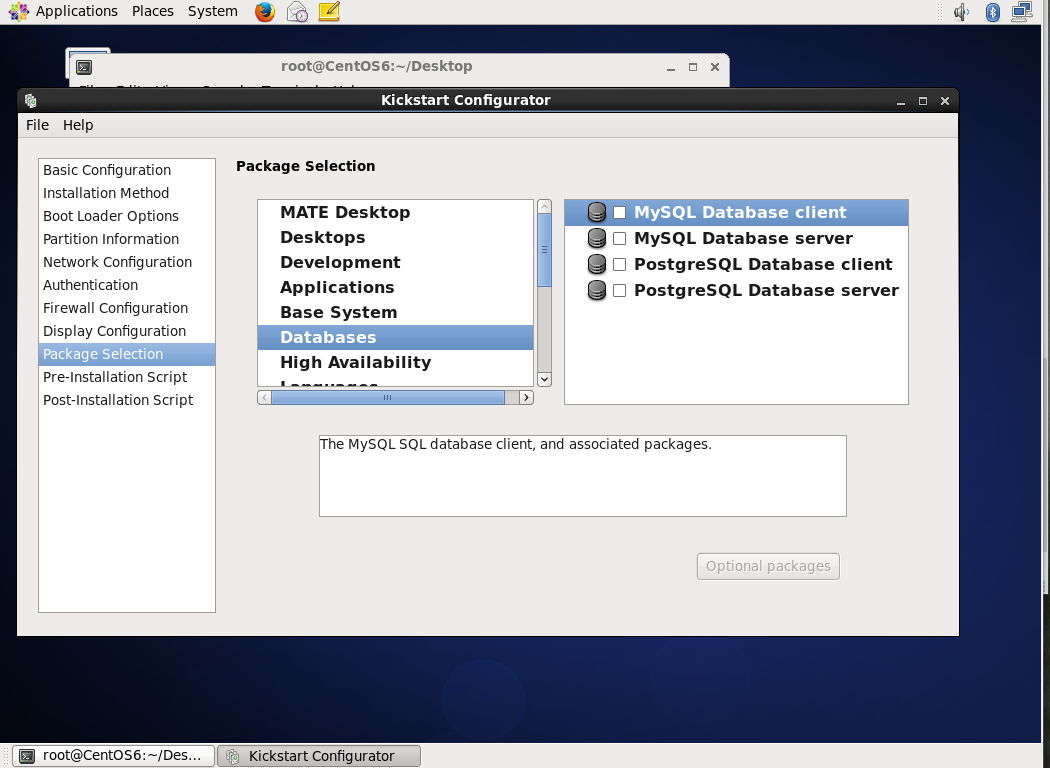Click the volume speaker tray icon
The image size is (1050, 768).
coord(962,11)
